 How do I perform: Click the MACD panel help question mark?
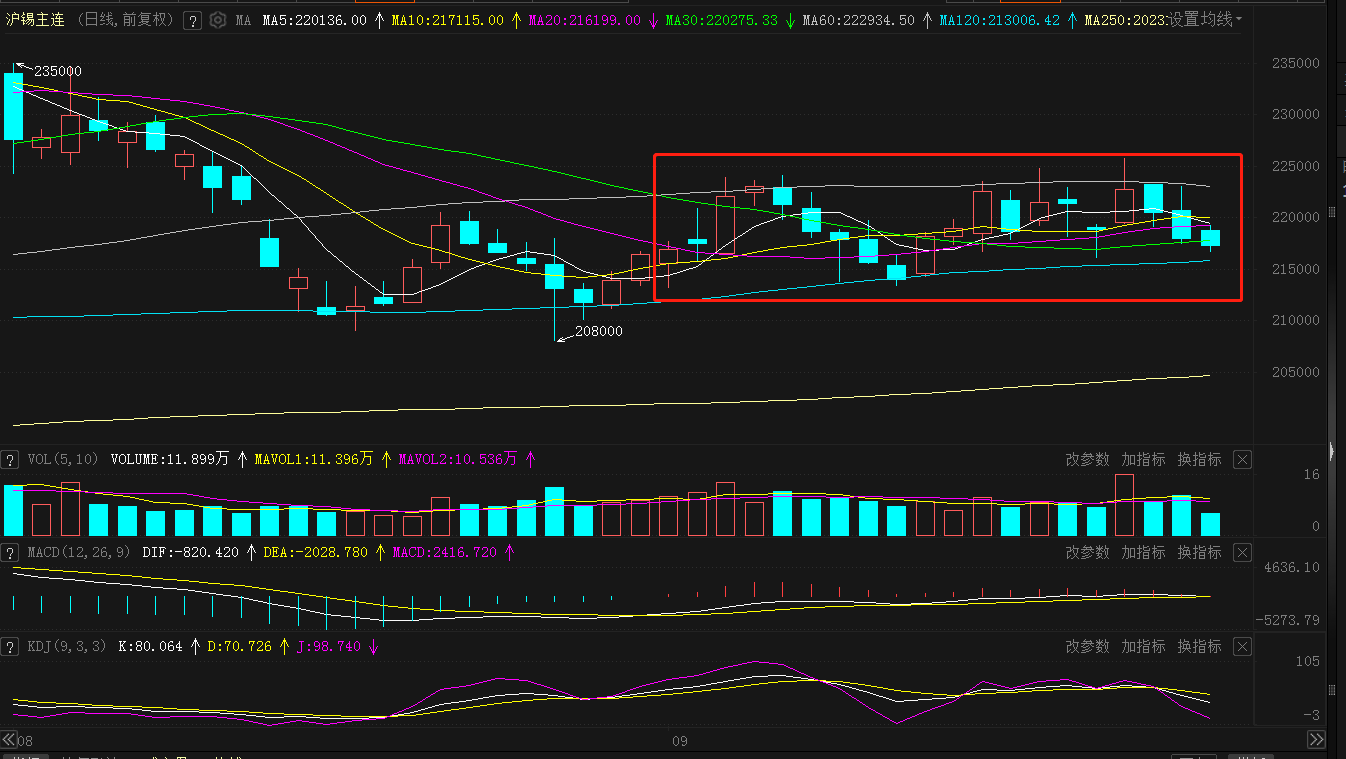coord(10,553)
